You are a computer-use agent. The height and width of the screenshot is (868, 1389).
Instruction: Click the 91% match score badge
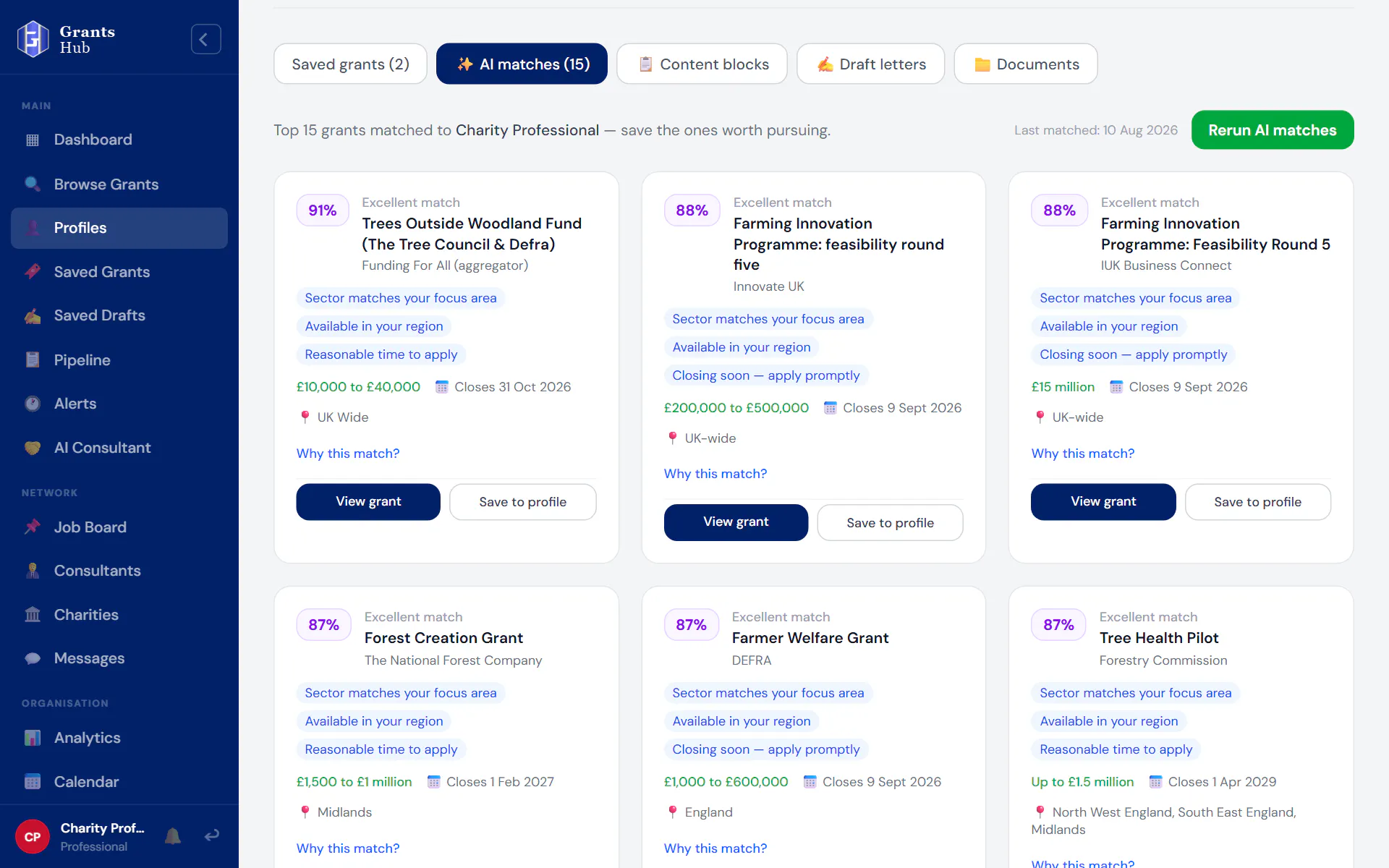click(x=323, y=210)
